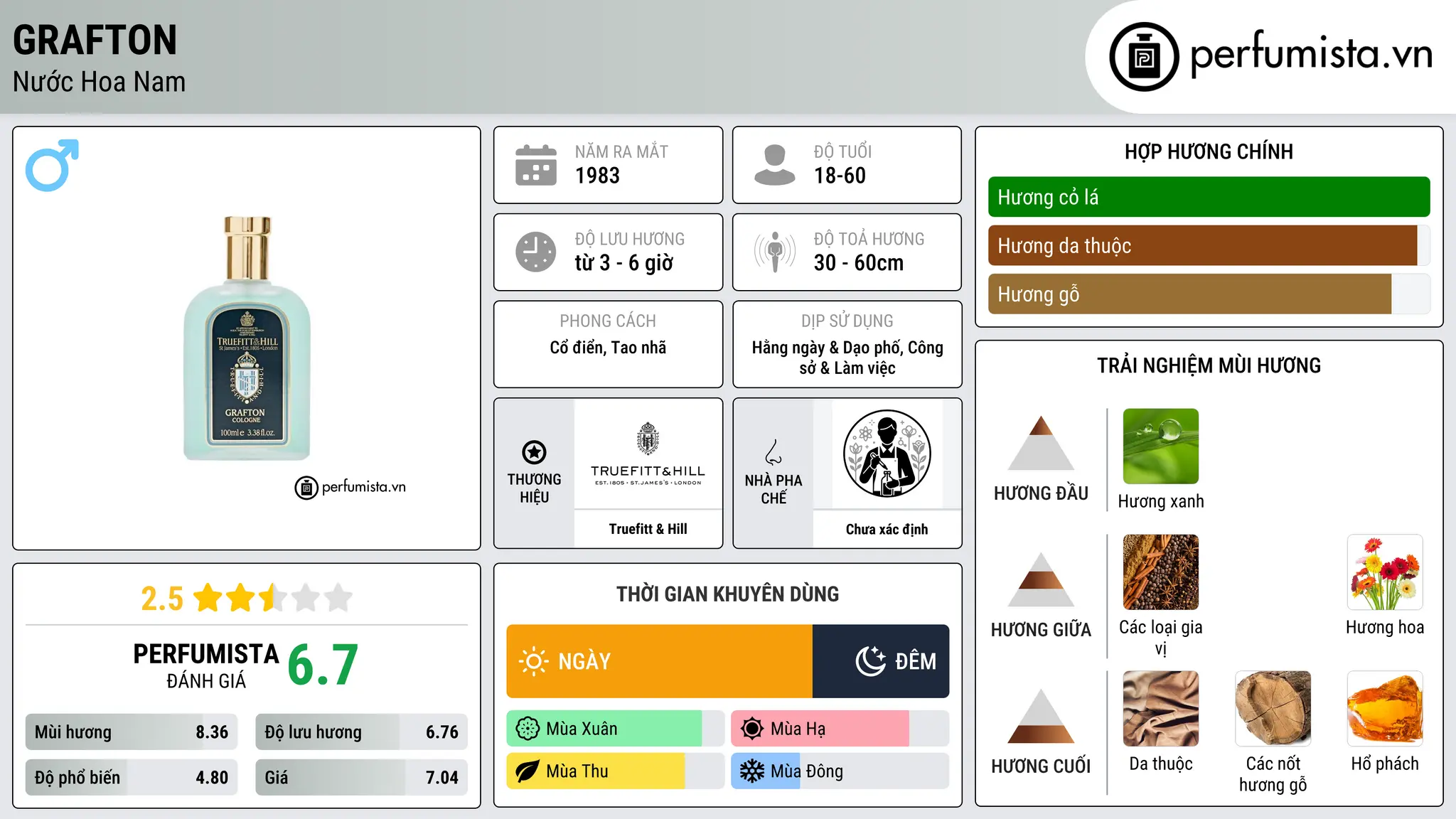Click the Grafton cologne bottle image
The height and width of the screenshot is (819, 1456).
click(247, 338)
